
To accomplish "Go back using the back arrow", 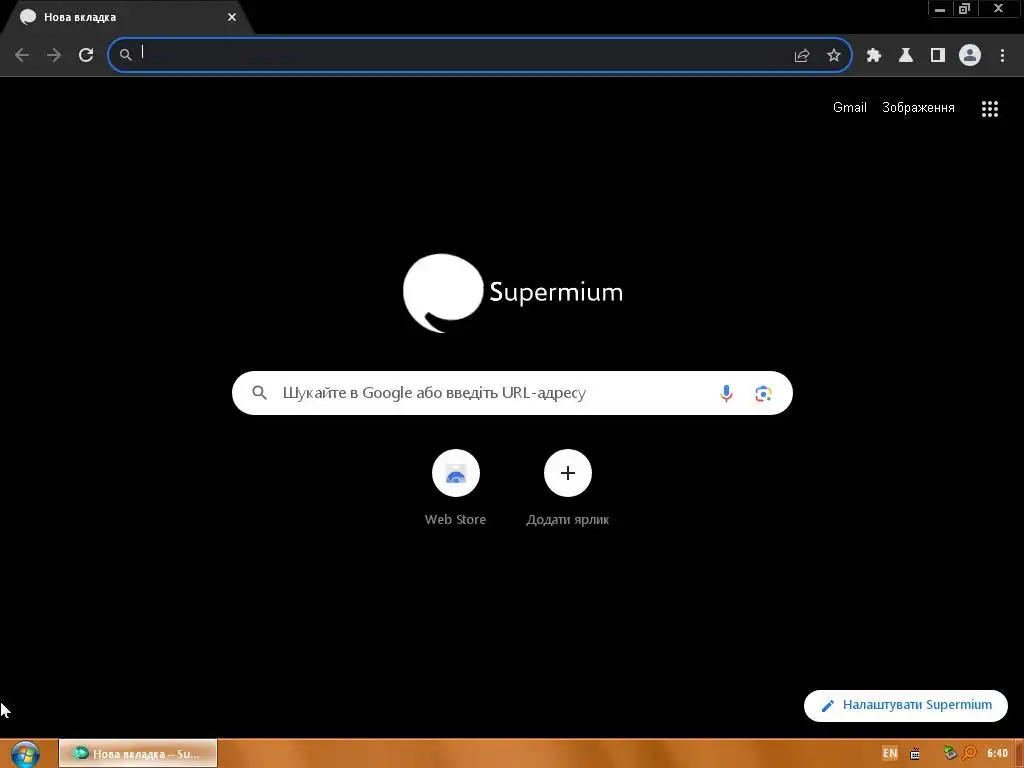I will (22, 55).
